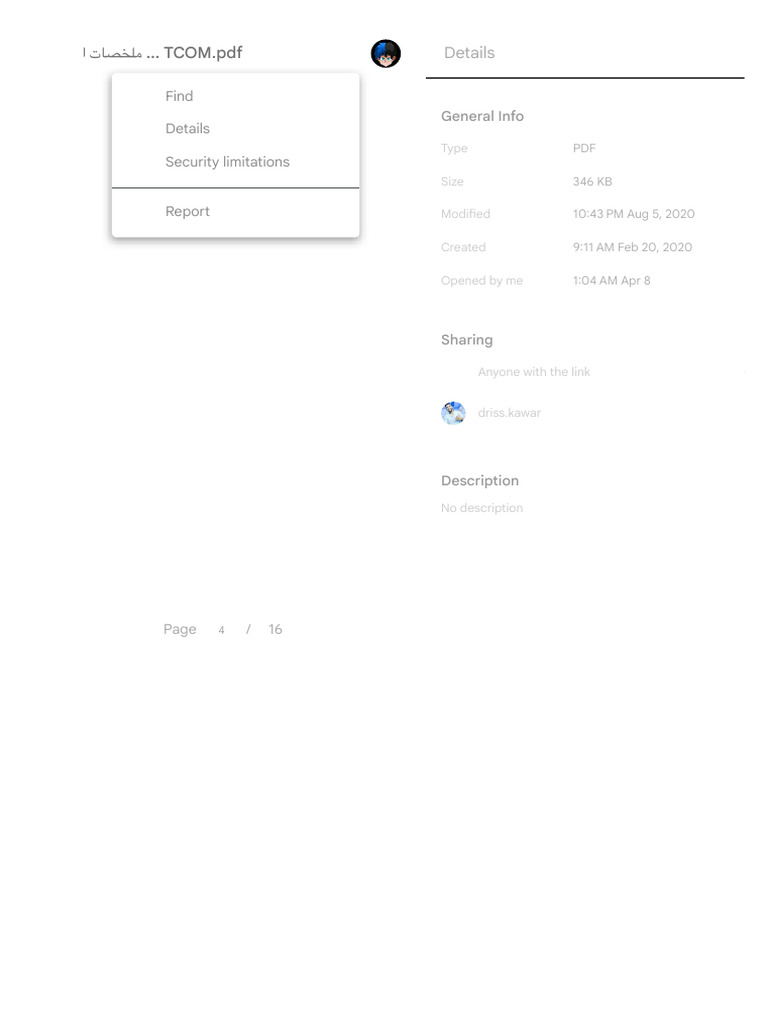The height and width of the screenshot is (1024, 768).
Task: Click the TCOM.pdf file title
Action: tap(163, 53)
